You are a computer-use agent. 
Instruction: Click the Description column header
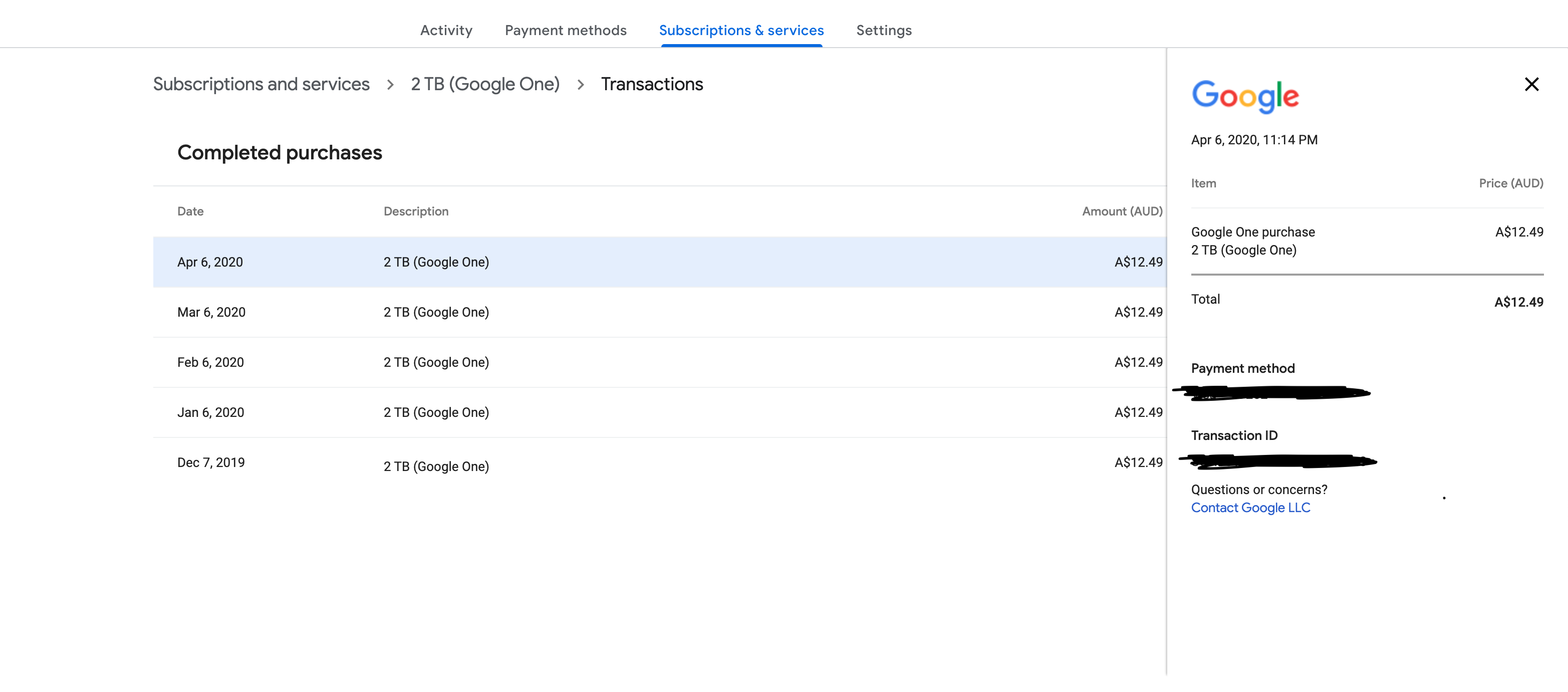coord(416,211)
